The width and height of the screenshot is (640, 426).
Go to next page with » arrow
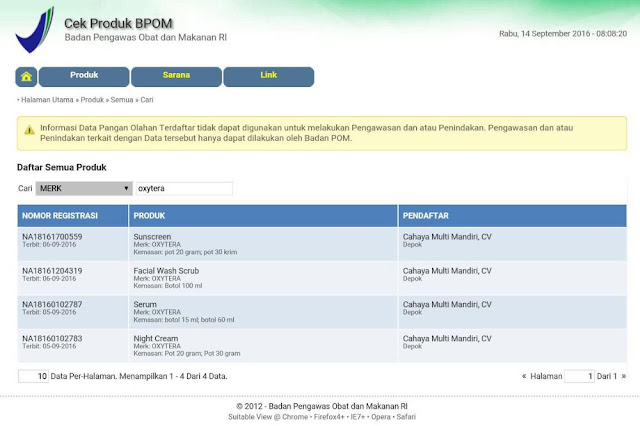(x=623, y=376)
